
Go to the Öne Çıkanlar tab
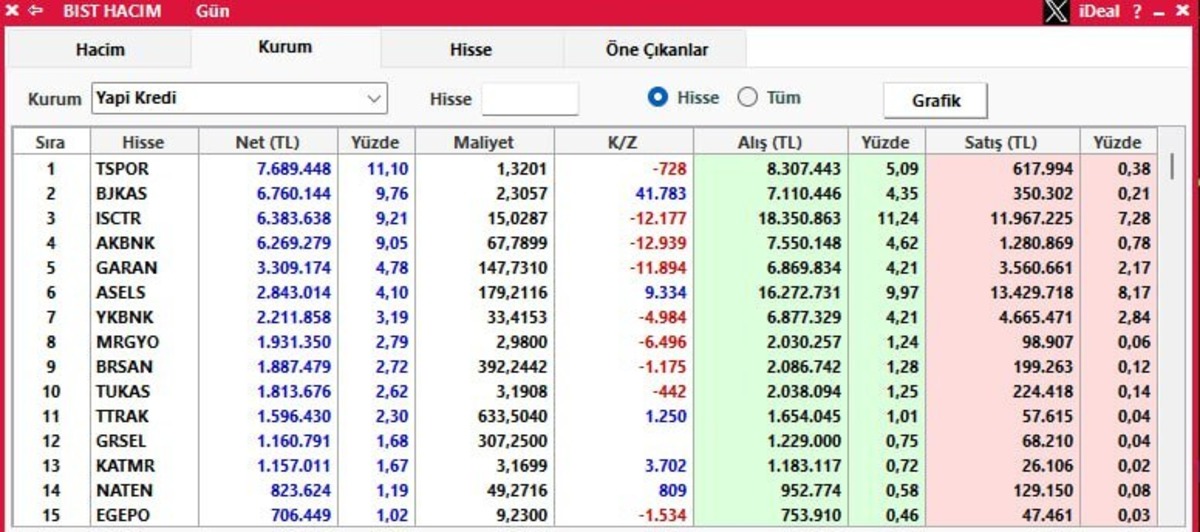pyautogui.click(x=656, y=49)
